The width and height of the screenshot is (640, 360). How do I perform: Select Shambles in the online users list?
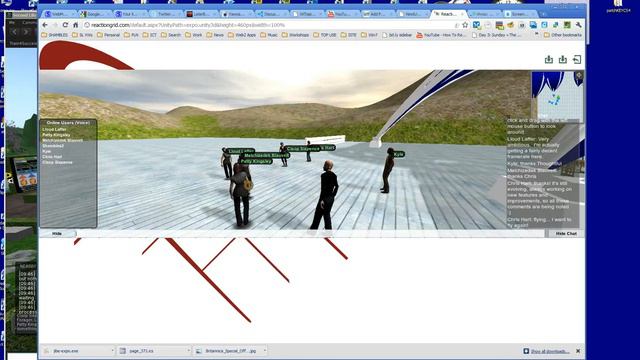click(x=53, y=146)
